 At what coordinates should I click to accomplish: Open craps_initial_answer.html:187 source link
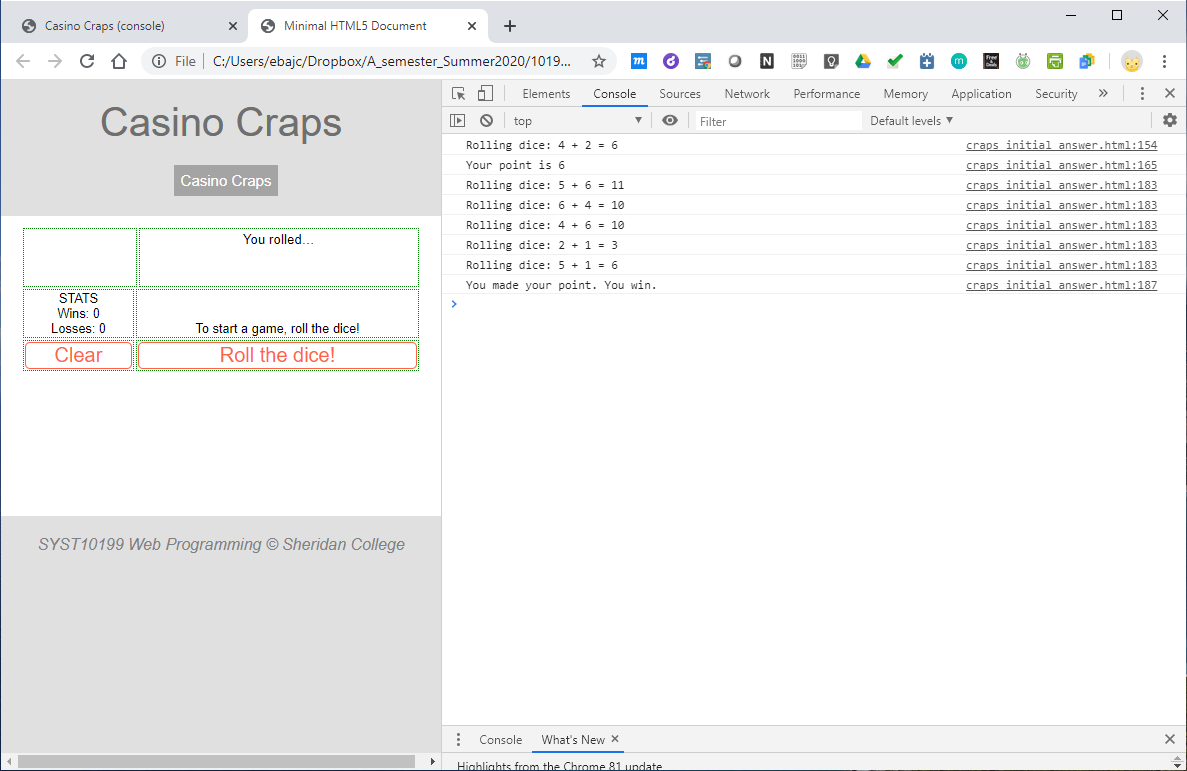click(1061, 285)
